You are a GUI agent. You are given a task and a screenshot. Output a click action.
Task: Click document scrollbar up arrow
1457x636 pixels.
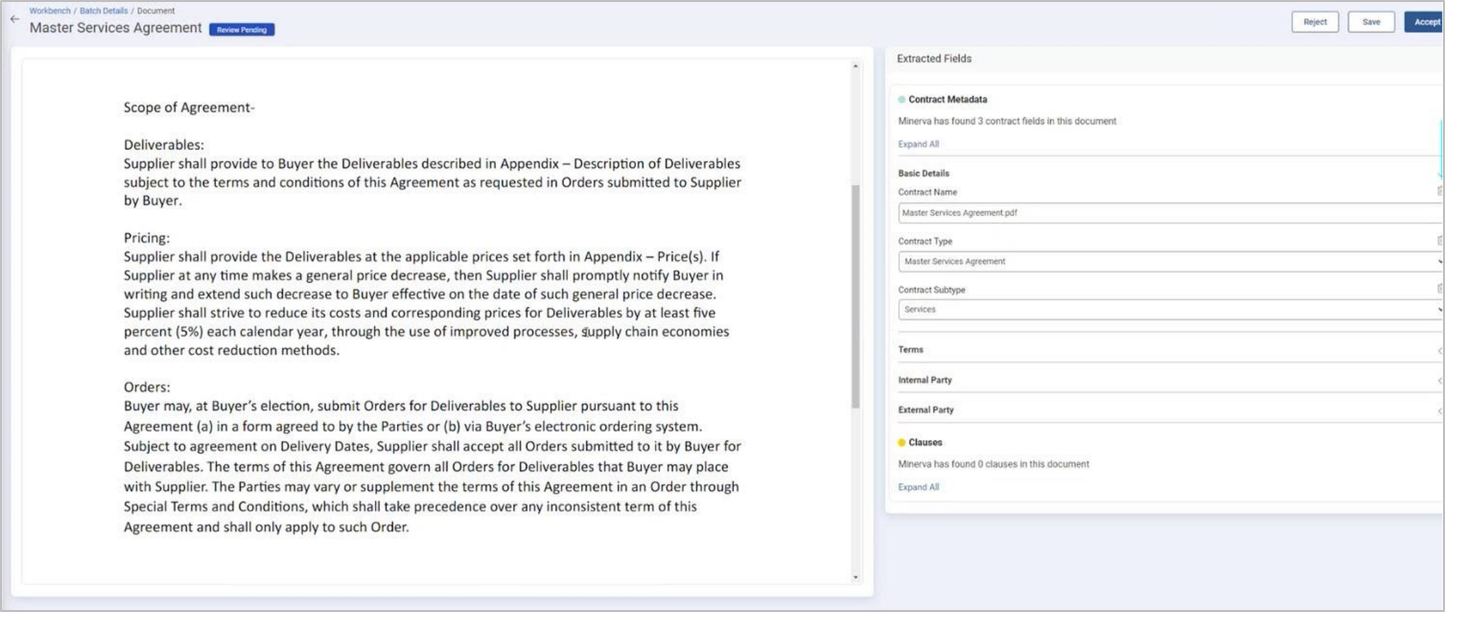coord(855,67)
